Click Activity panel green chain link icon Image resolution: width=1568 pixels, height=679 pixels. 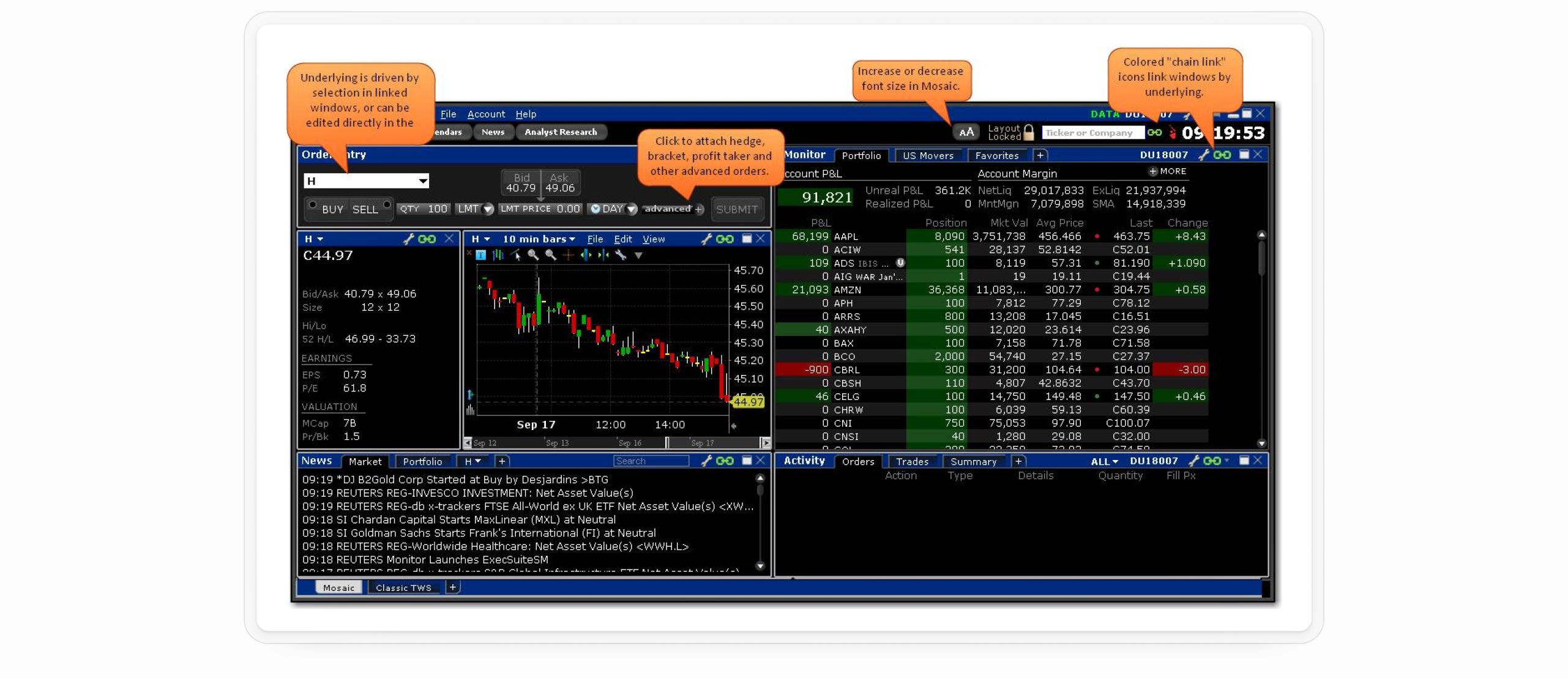point(1211,461)
